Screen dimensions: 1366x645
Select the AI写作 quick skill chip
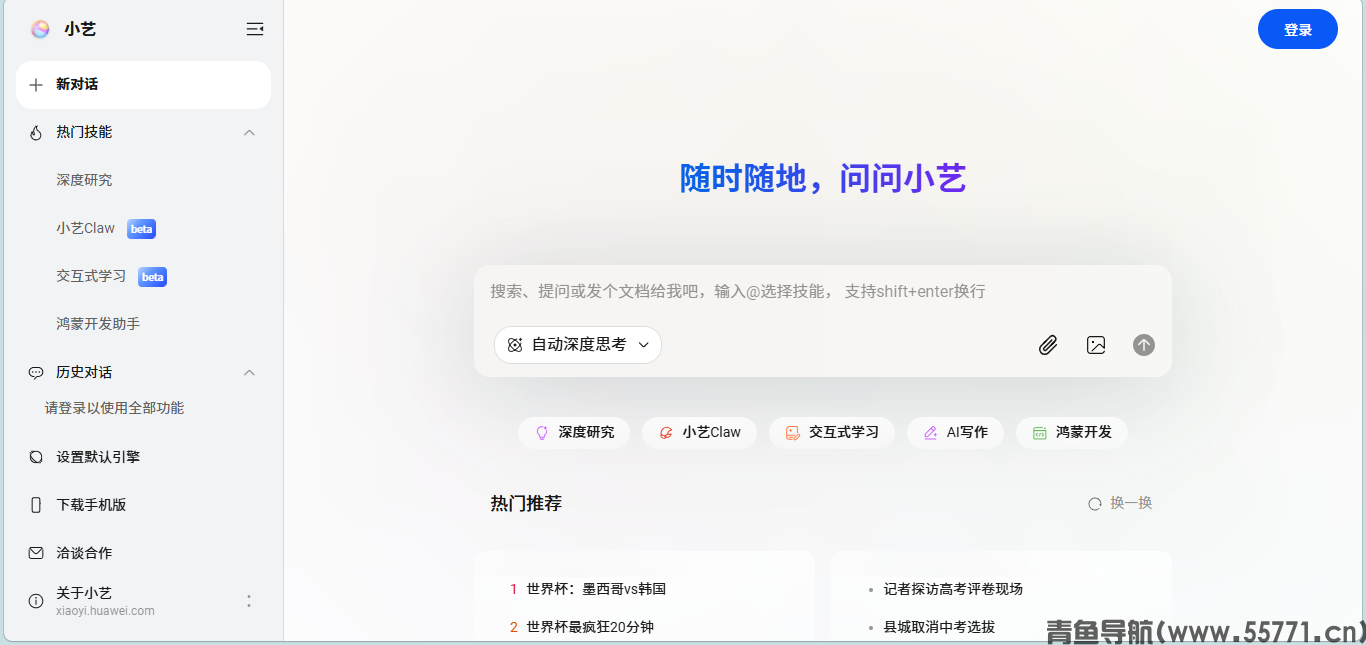[955, 433]
